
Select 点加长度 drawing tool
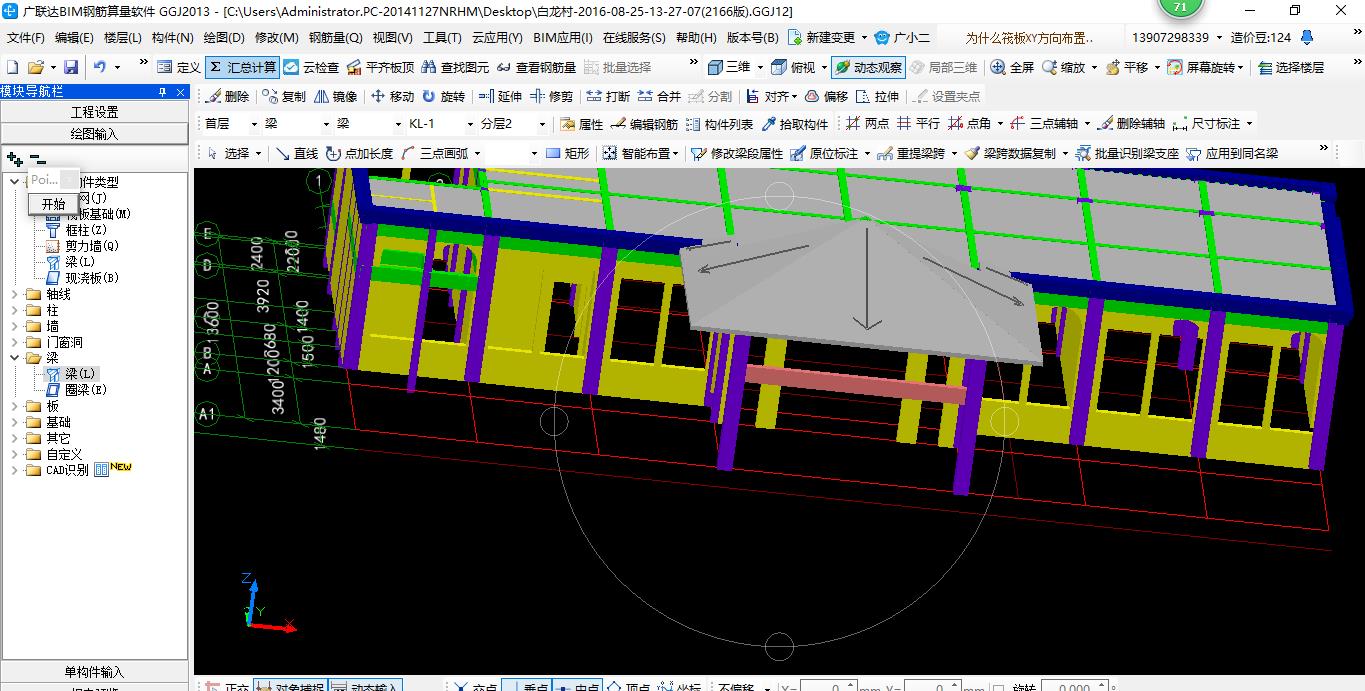[359, 153]
